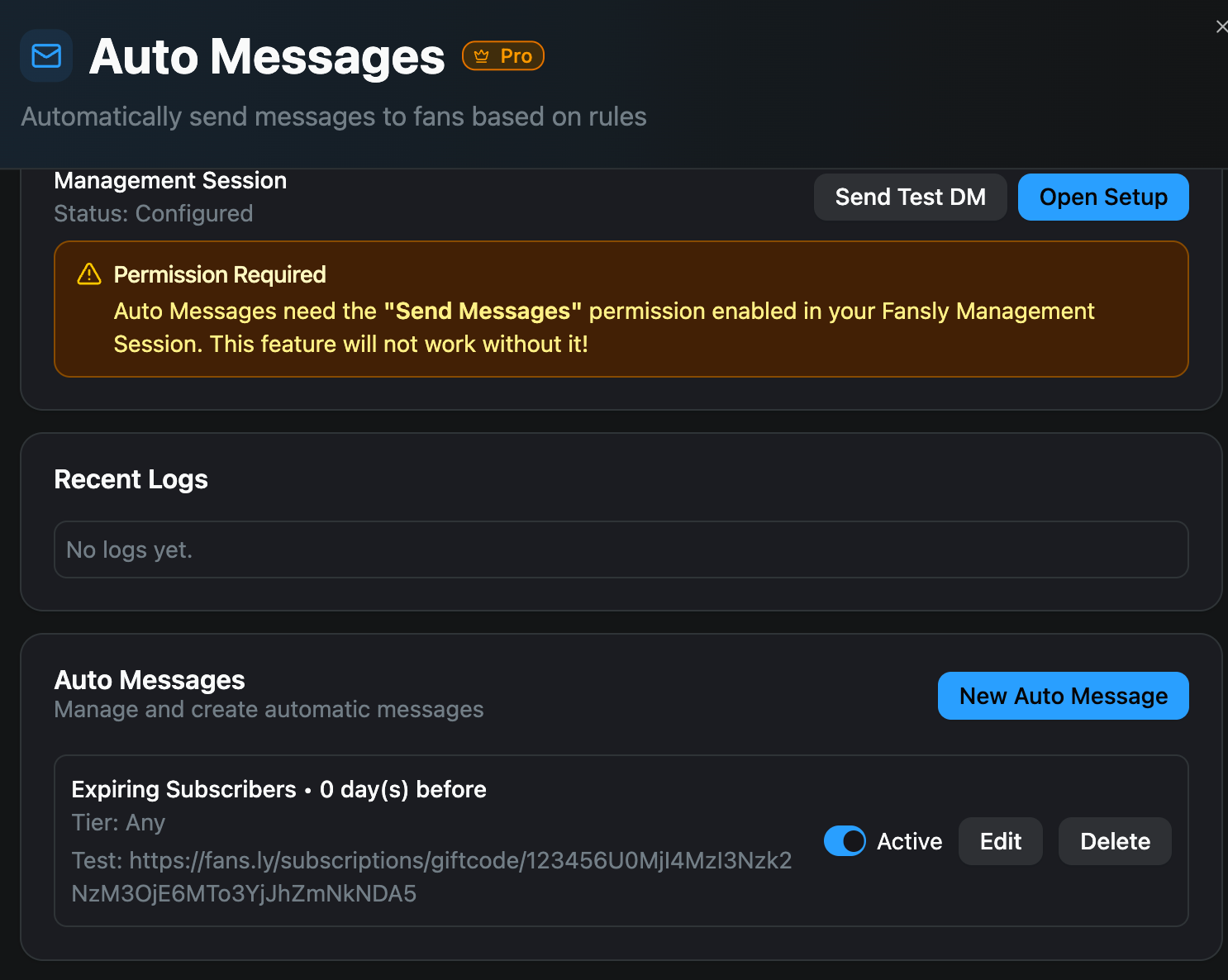Viewport: 1228px width, 980px height.
Task: Close the Auto Messages panel with X
Action: 1221,26
